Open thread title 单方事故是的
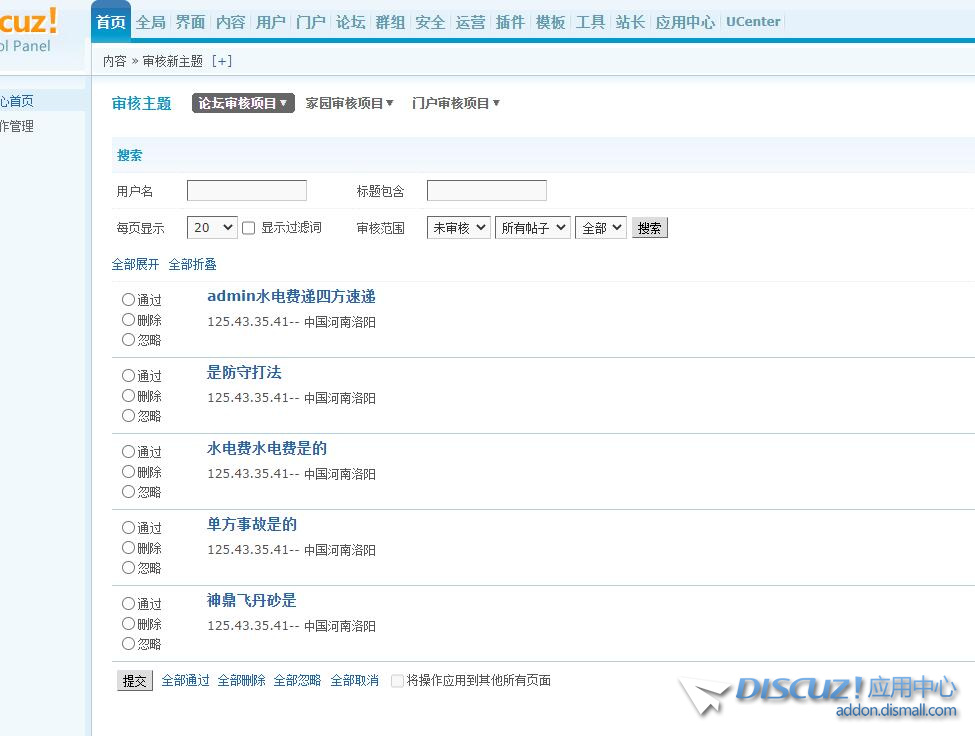The image size is (975, 736). [x=251, y=524]
